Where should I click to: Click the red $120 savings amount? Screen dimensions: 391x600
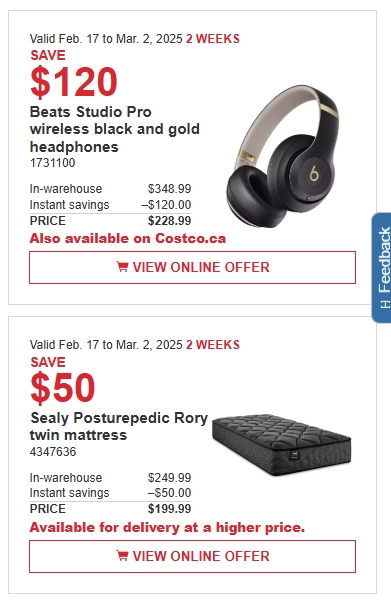click(73, 82)
